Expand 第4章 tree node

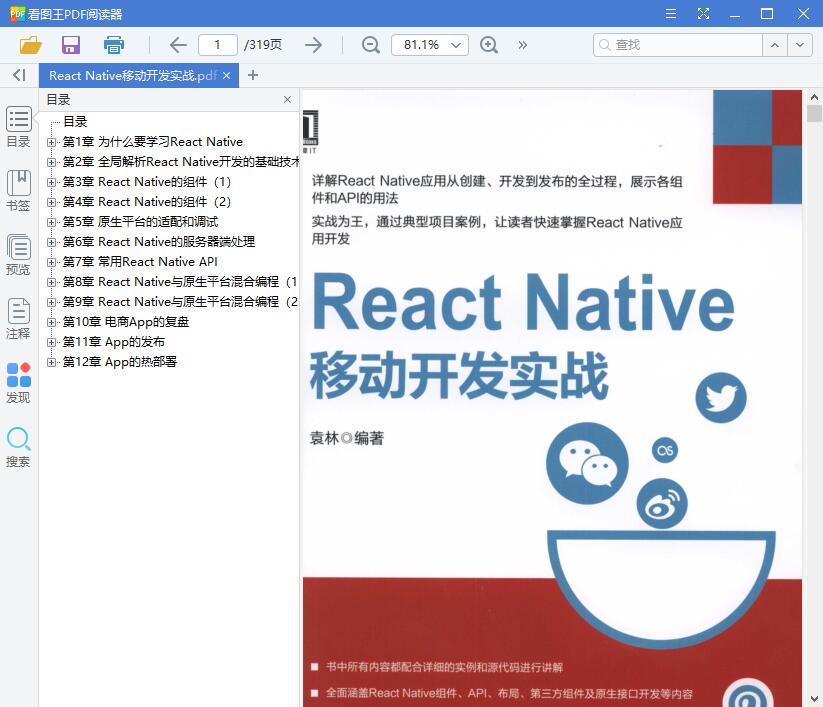51,202
